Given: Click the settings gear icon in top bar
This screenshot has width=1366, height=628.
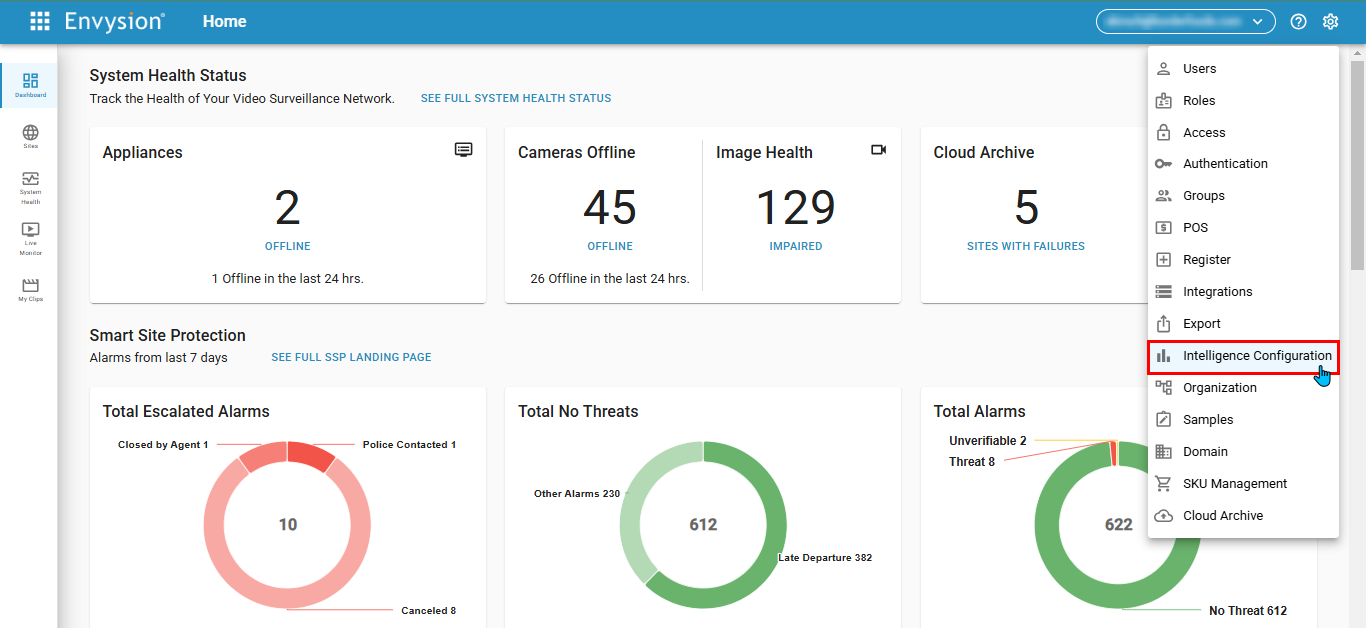Looking at the screenshot, I should click(x=1330, y=21).
